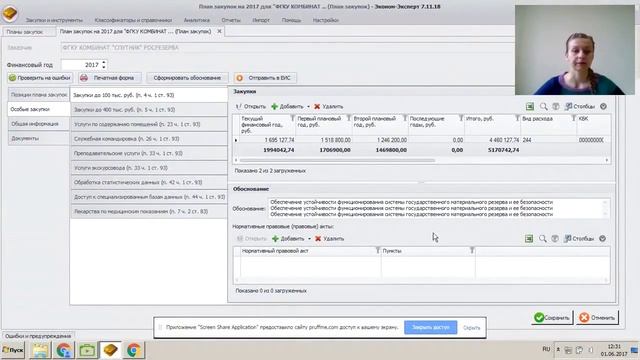640x360 pixels.
Task: Click the Экономист-Эксперт gold taskbar icon
Action: tap(110, 350)
